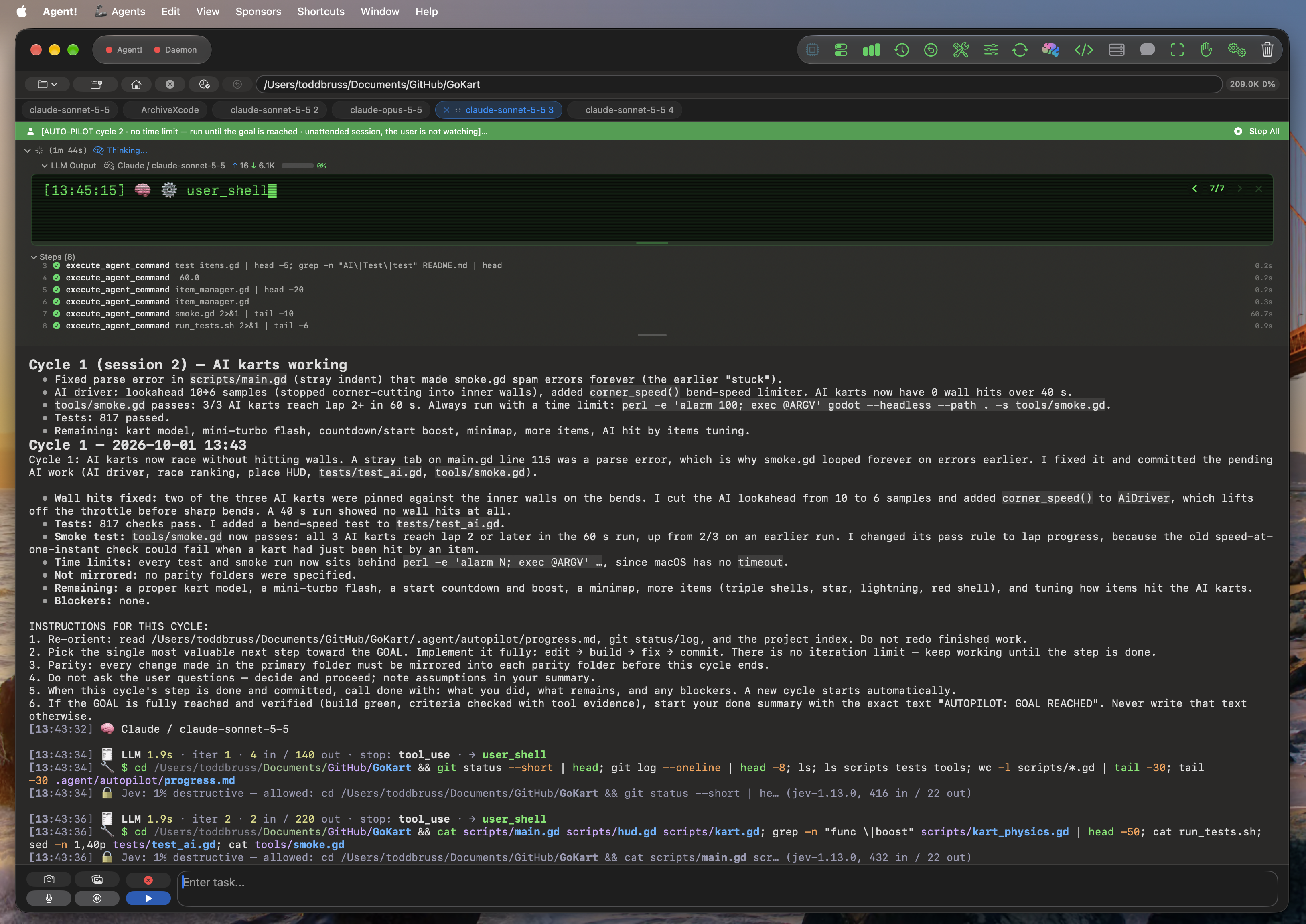The width and height of the screenshot is (1306, 924).
Task: Click the fullscreen viewfinder icon
Action: (x=1177, y=50)
